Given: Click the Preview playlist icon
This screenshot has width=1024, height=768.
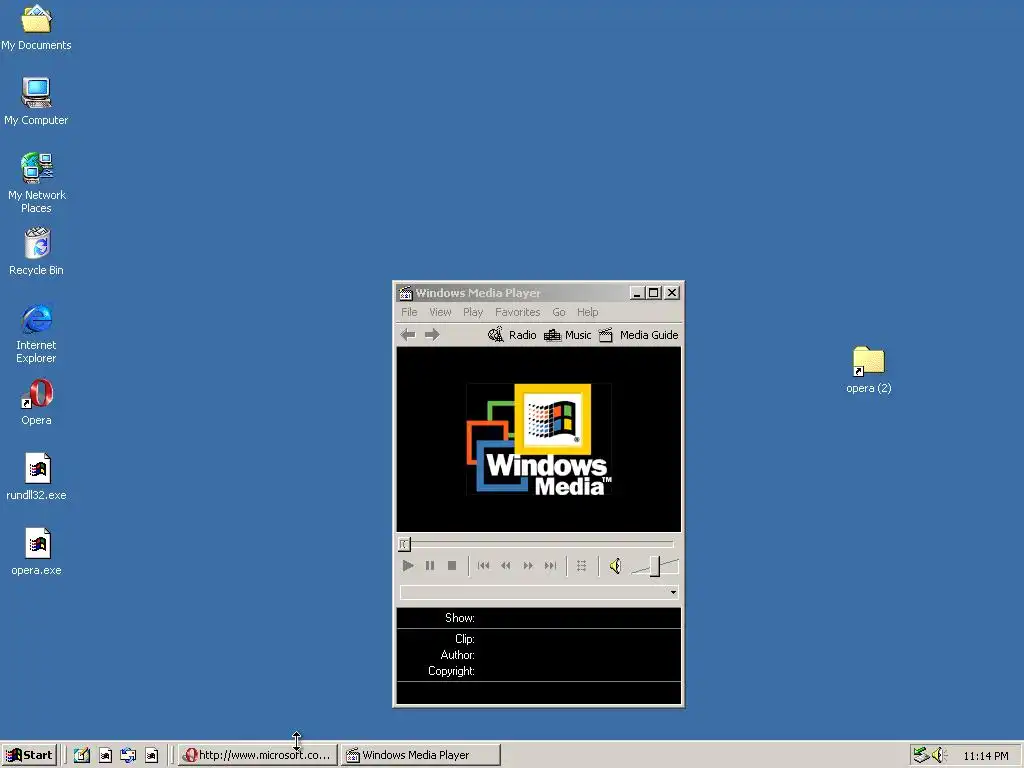Looking at the screenshot, I should (x=581, y=566).
